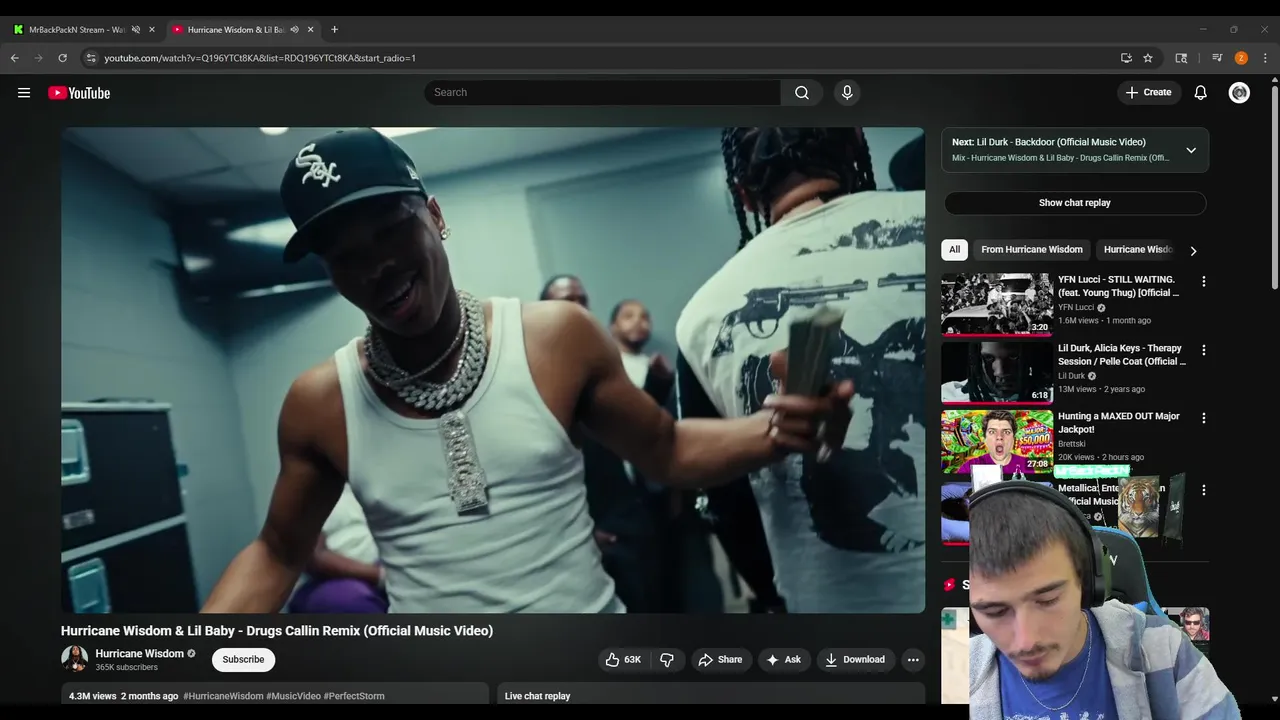1280x720 pixels.
Task: Close the Hurricane Wisdom & Lil Baby tab
Action: 310,29
